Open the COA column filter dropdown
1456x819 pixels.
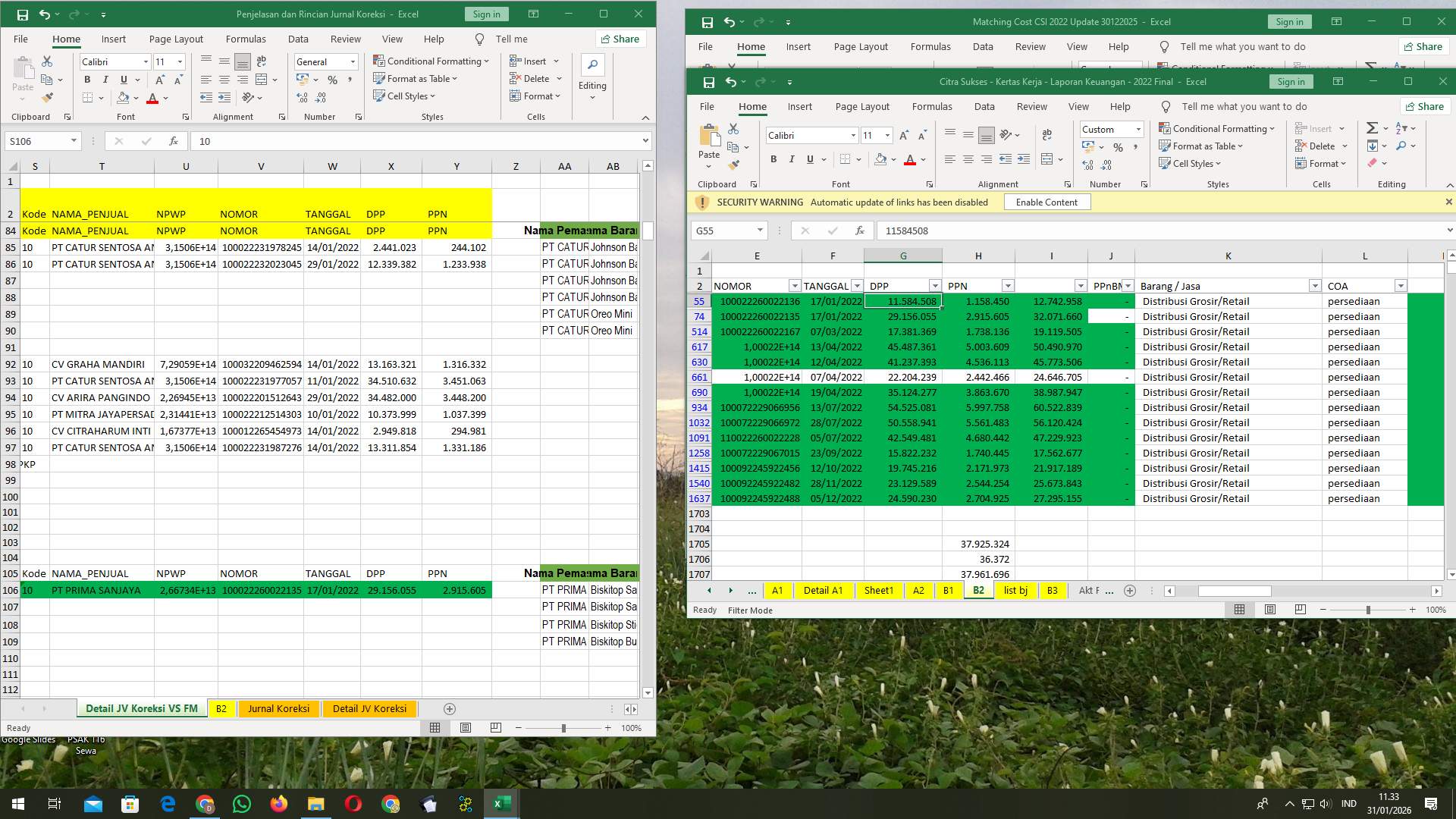(1401, 286)
